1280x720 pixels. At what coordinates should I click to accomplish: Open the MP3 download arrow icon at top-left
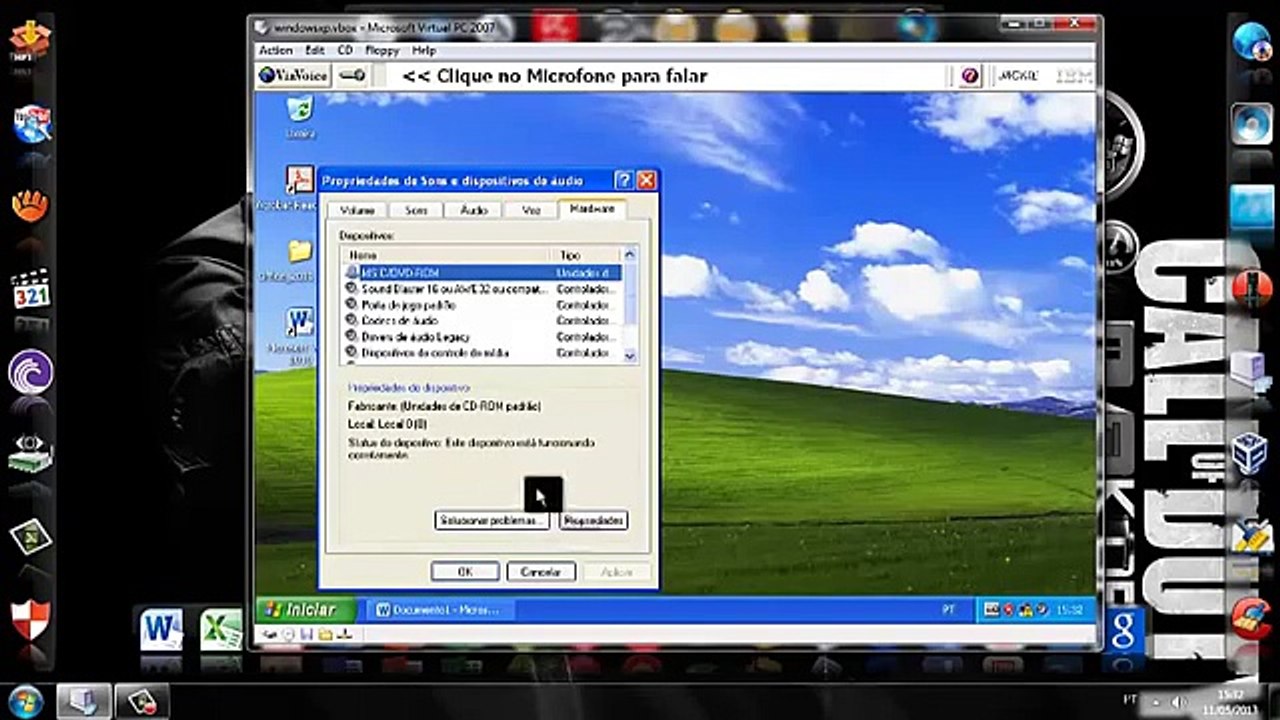click(x=30, y=42)
